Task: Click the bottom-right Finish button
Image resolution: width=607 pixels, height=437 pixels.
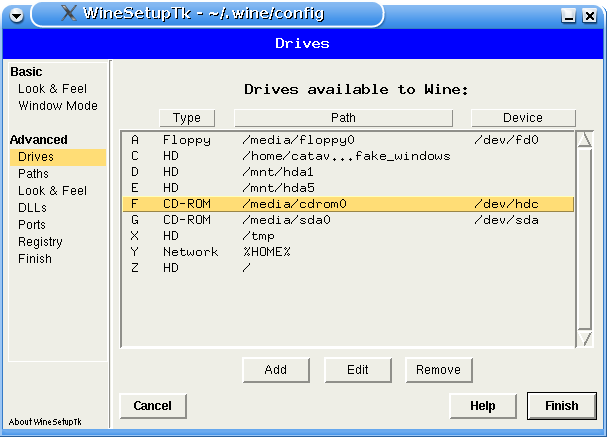Action: tap(562, 406)
